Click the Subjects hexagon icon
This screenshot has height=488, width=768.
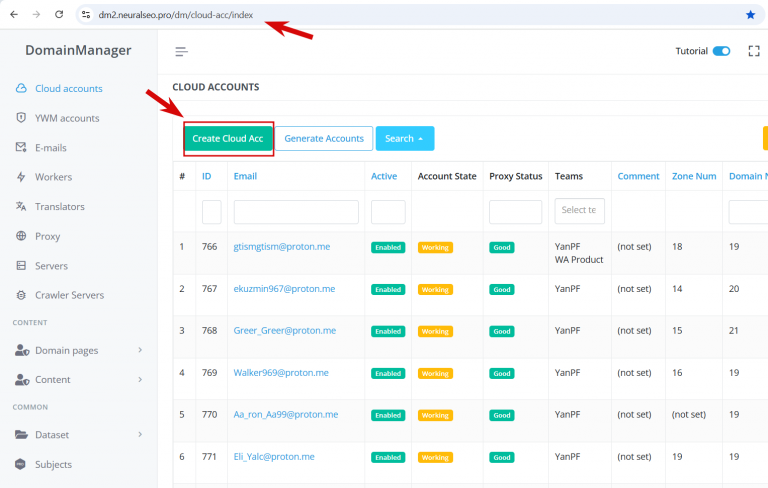point(20,464)
